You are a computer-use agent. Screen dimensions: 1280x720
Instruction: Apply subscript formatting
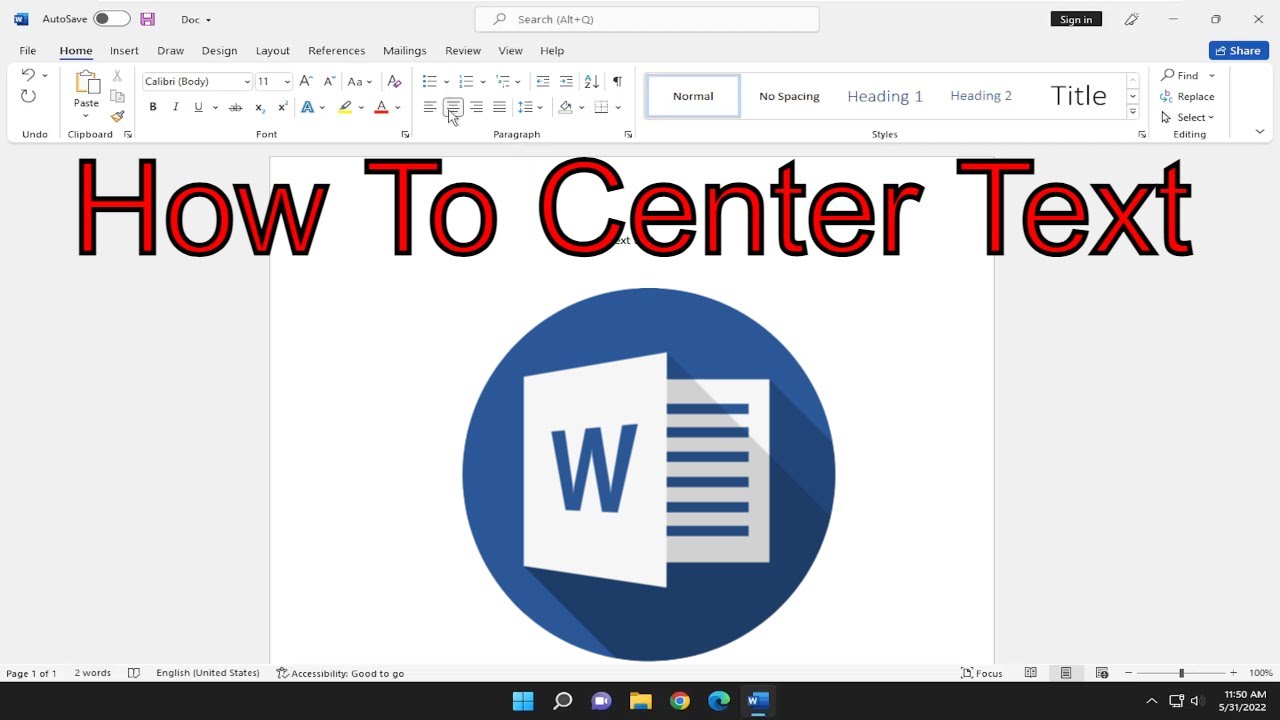pyautogui.click(x=260, y=107)
